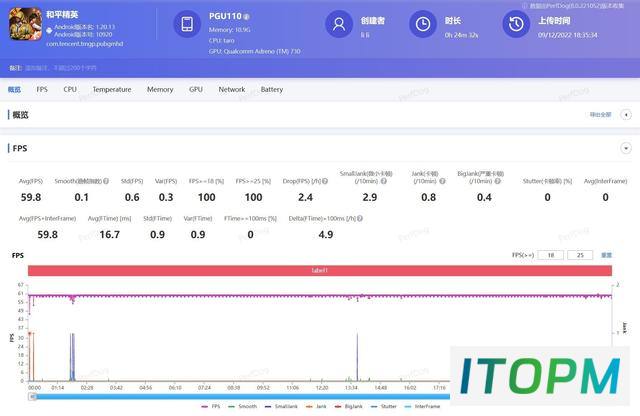Switch to the FPS tab
Viewport: 640px width, 416px height.
[x=42, y=89]
